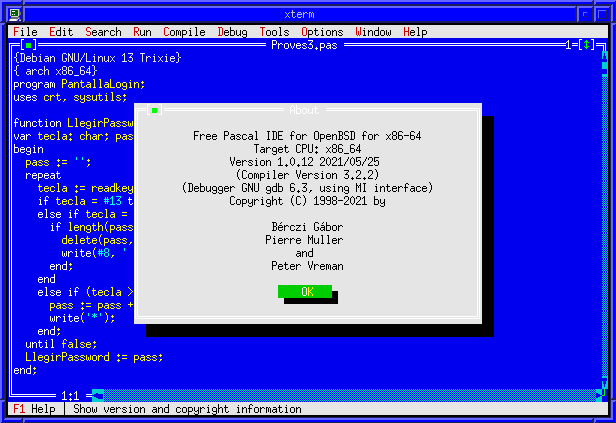Click the 'Free Pascal IDE for OpenBSD' line

tap(307, 136)
